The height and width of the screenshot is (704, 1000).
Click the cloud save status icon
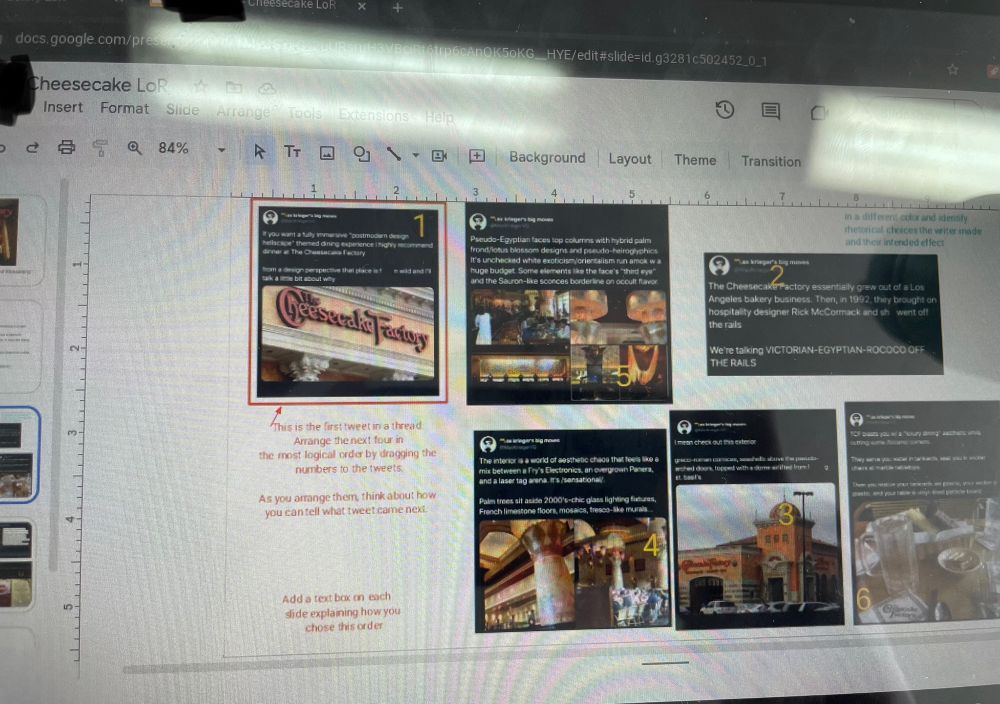click(267, 89)
